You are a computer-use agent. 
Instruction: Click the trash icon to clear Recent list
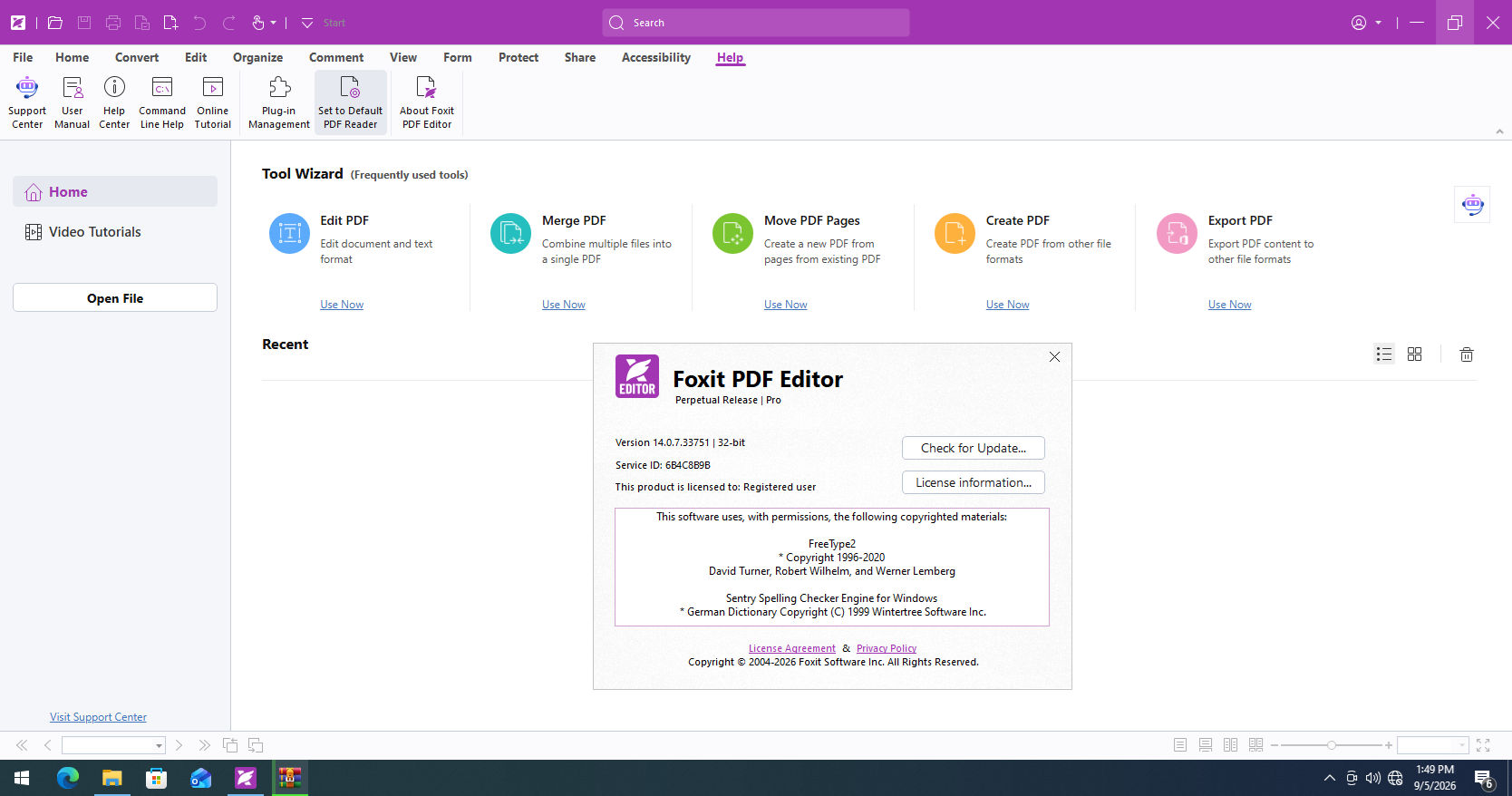(x=1467, y=354)
